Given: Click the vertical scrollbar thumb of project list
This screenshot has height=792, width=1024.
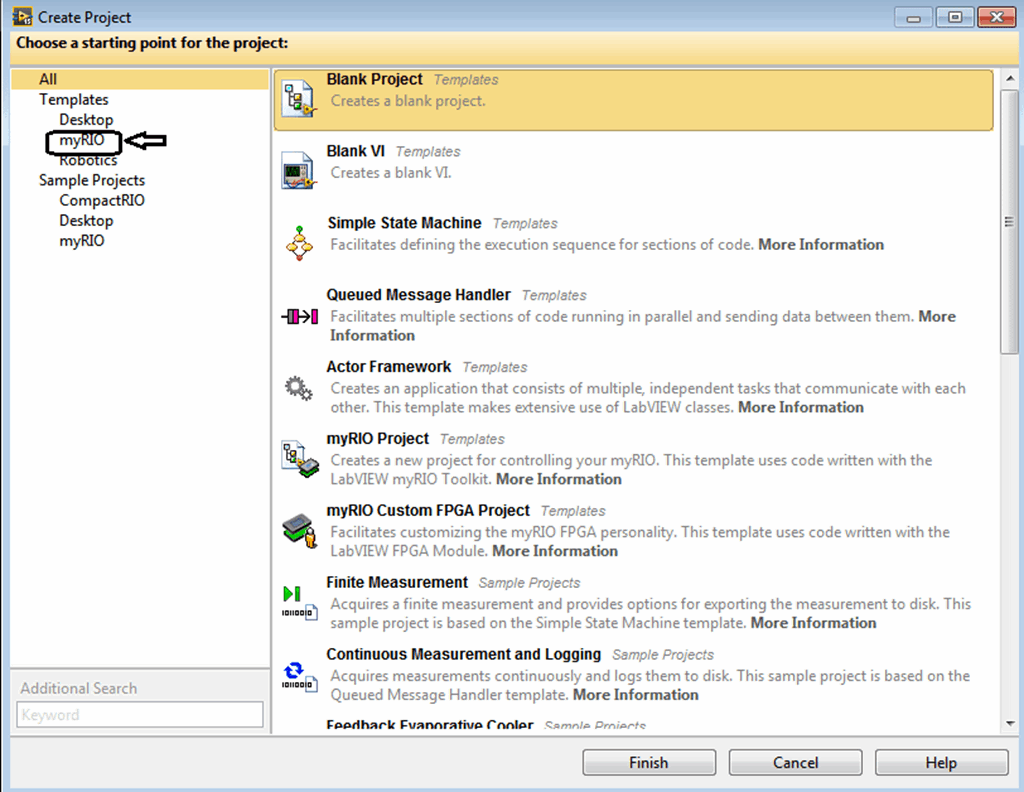Looking at the screenshot, I should (x=1010, y=222).
